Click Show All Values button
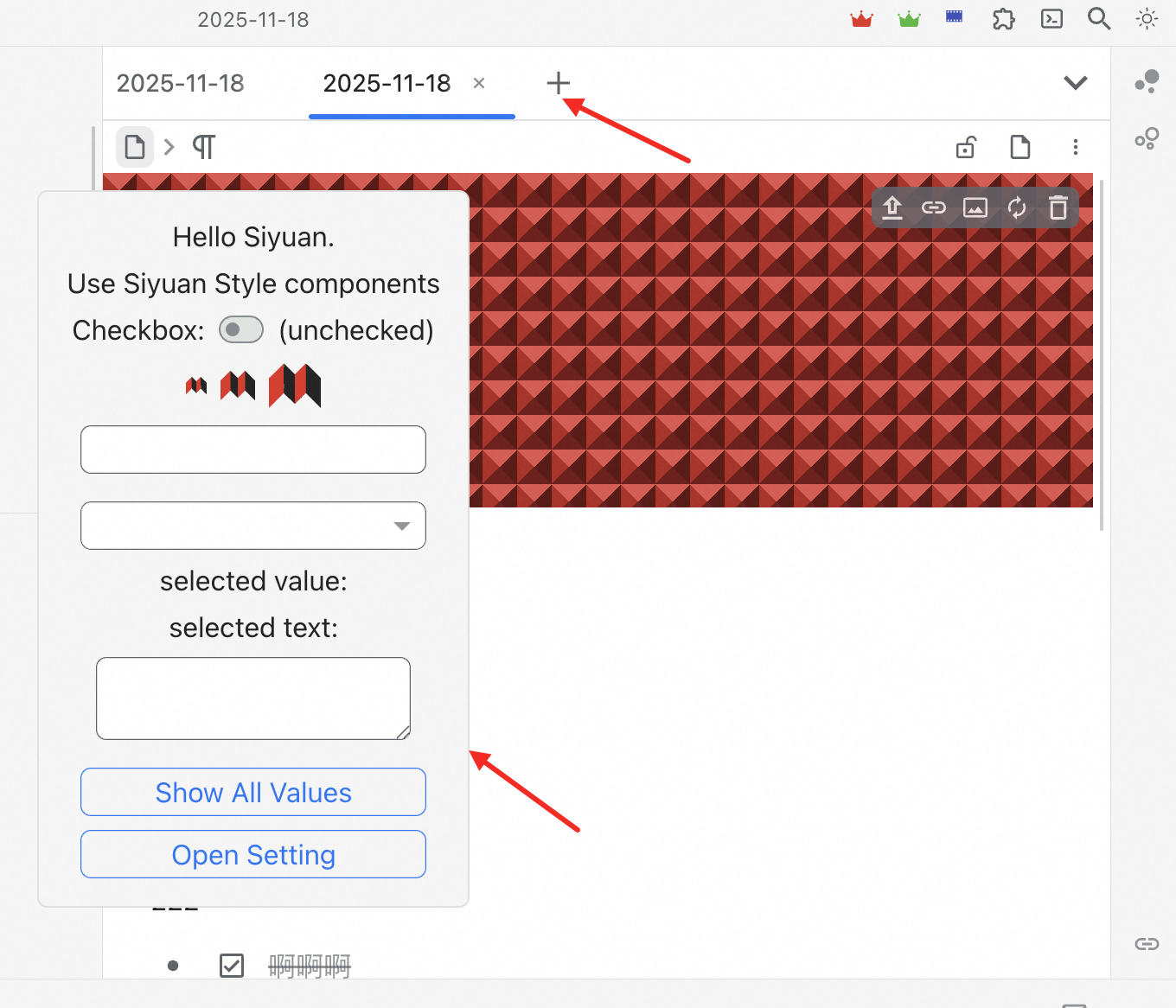 tap(253, 792)
